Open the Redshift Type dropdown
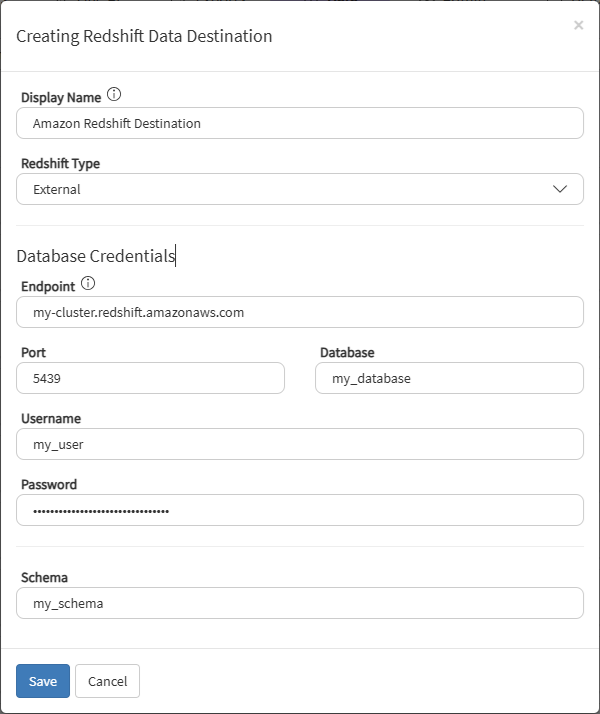The width and height of the screenshot is (600, 714). pyautogui.click(x=300, y=189)
